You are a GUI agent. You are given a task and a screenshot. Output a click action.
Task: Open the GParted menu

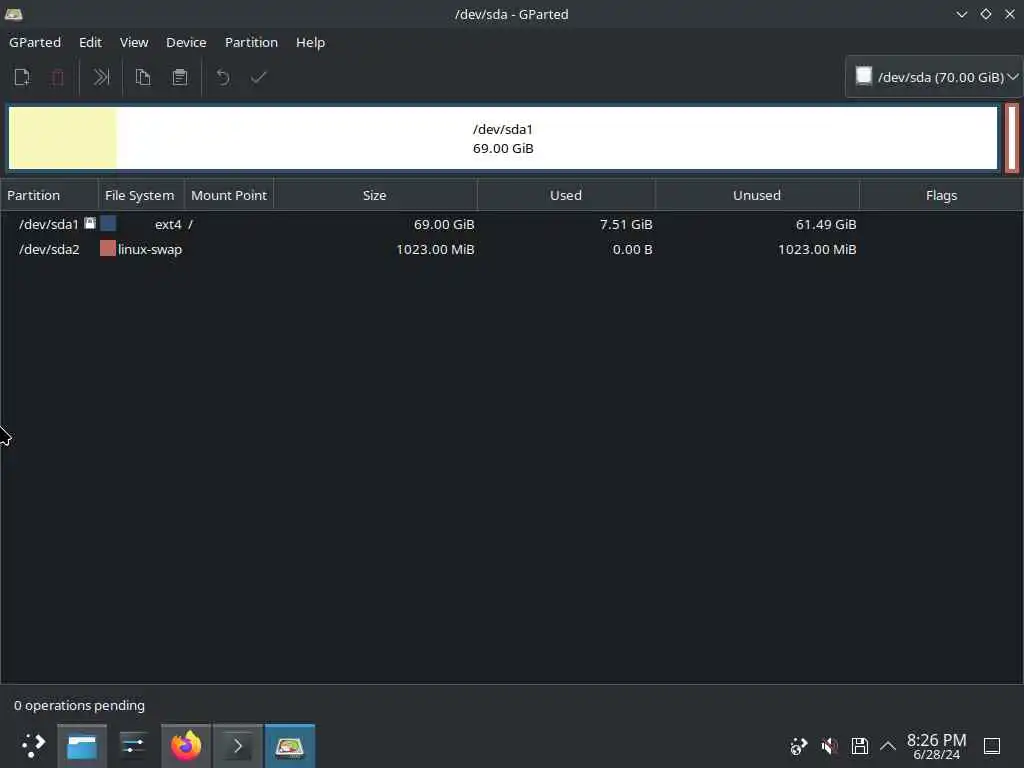(35, 42)
